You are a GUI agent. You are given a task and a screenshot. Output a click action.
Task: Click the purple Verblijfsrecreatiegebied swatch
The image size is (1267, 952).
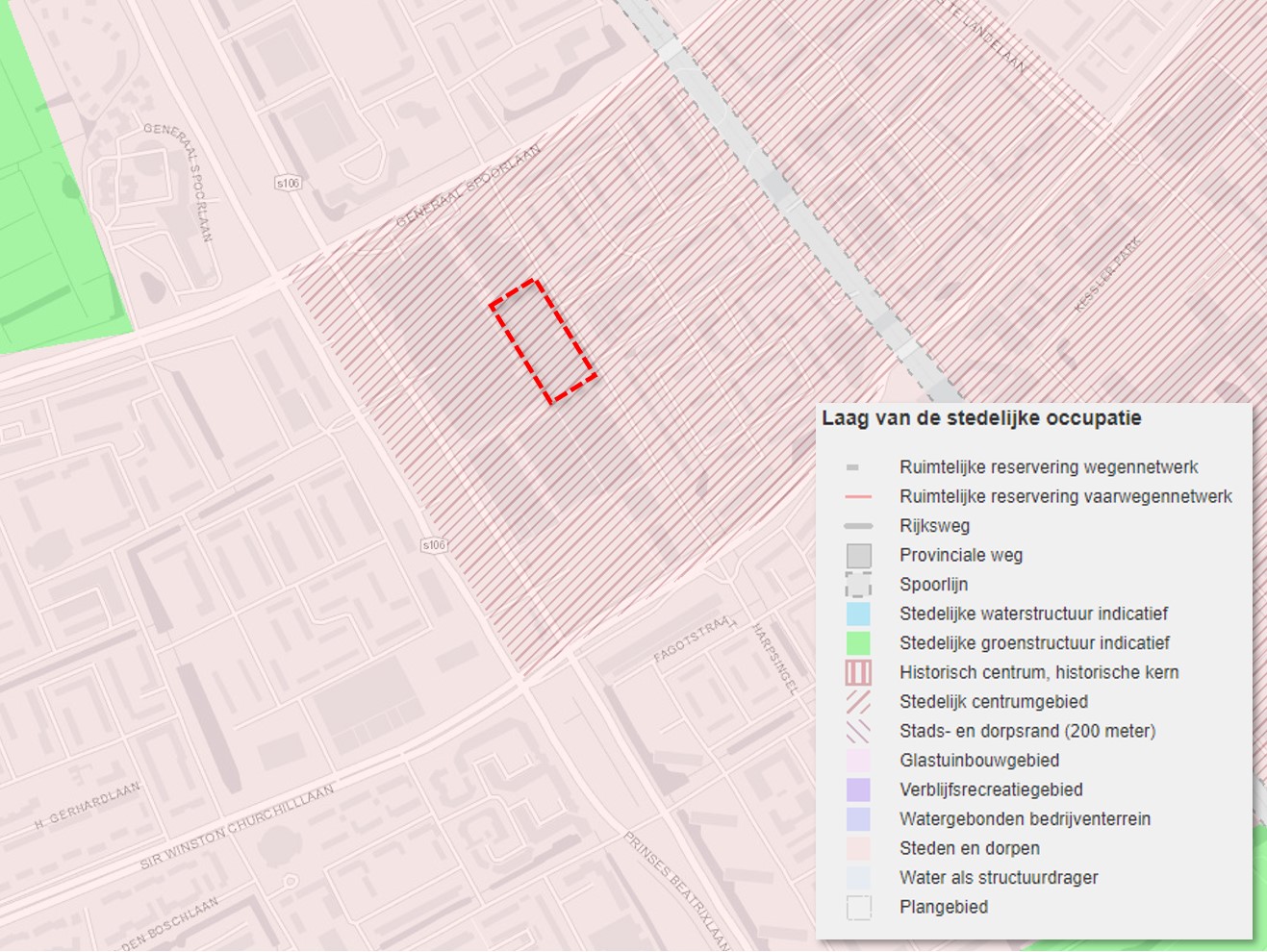[x=859, y=789]
